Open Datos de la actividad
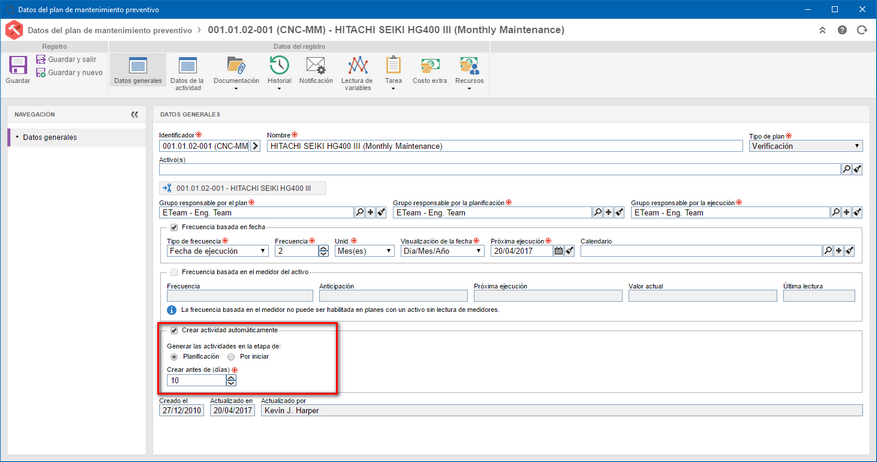Image resolution: width=877 pixels, height=462 pixels. (187, 73)
